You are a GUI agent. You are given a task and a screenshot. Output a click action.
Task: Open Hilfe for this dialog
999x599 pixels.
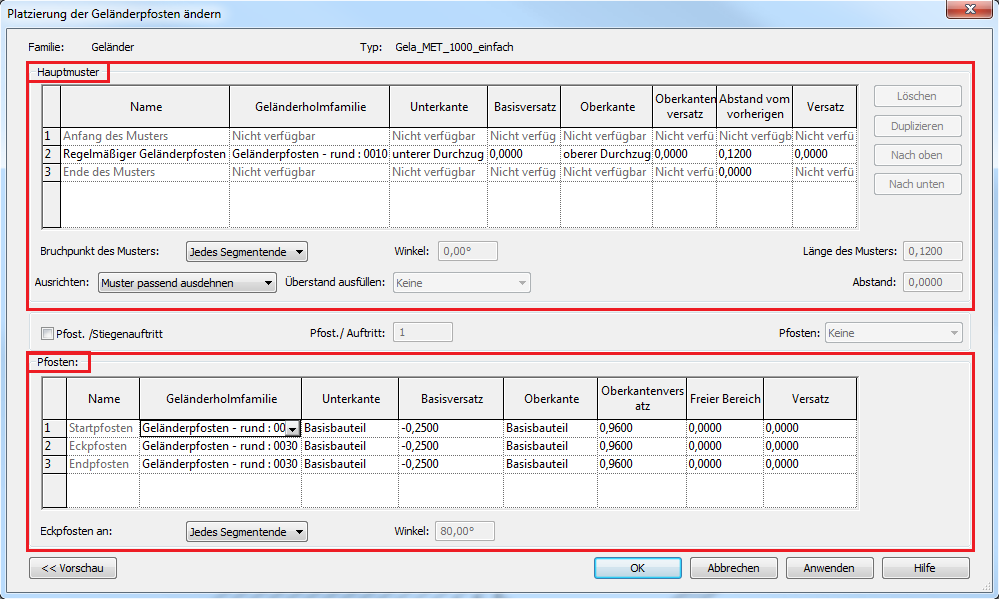click(x=925, y=568)
